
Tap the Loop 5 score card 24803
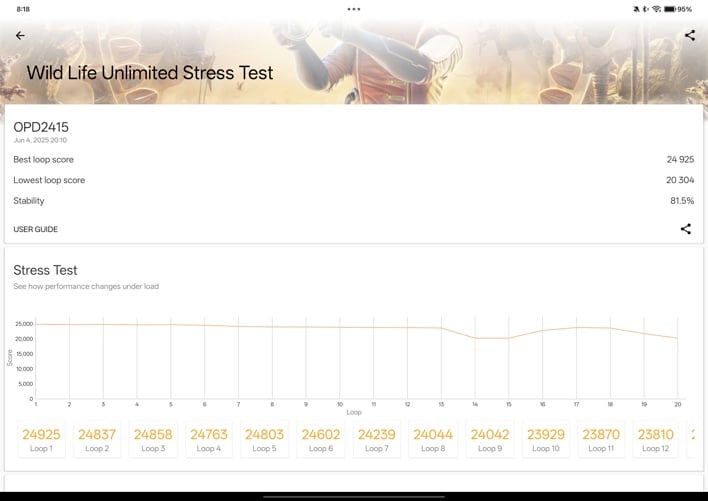pos(265,439)
